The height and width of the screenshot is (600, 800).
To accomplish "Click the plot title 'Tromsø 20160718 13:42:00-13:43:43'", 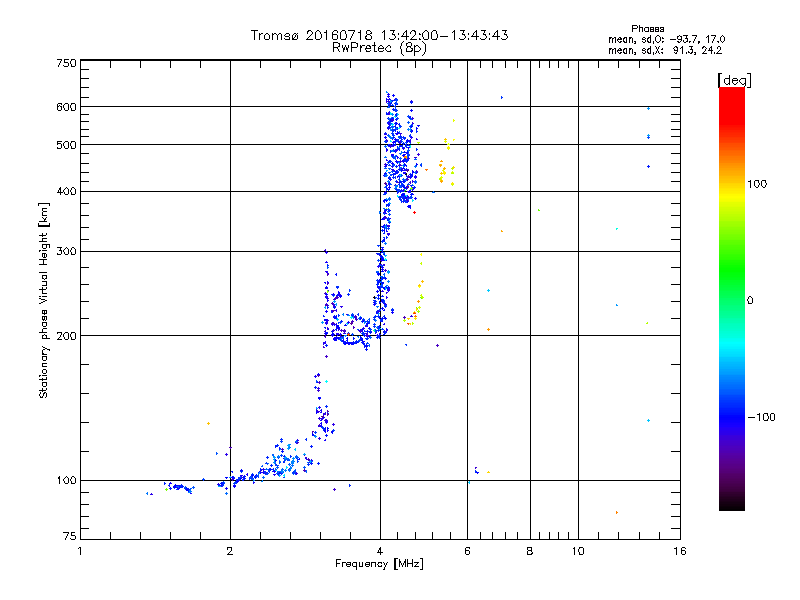I will coord(379,35).
